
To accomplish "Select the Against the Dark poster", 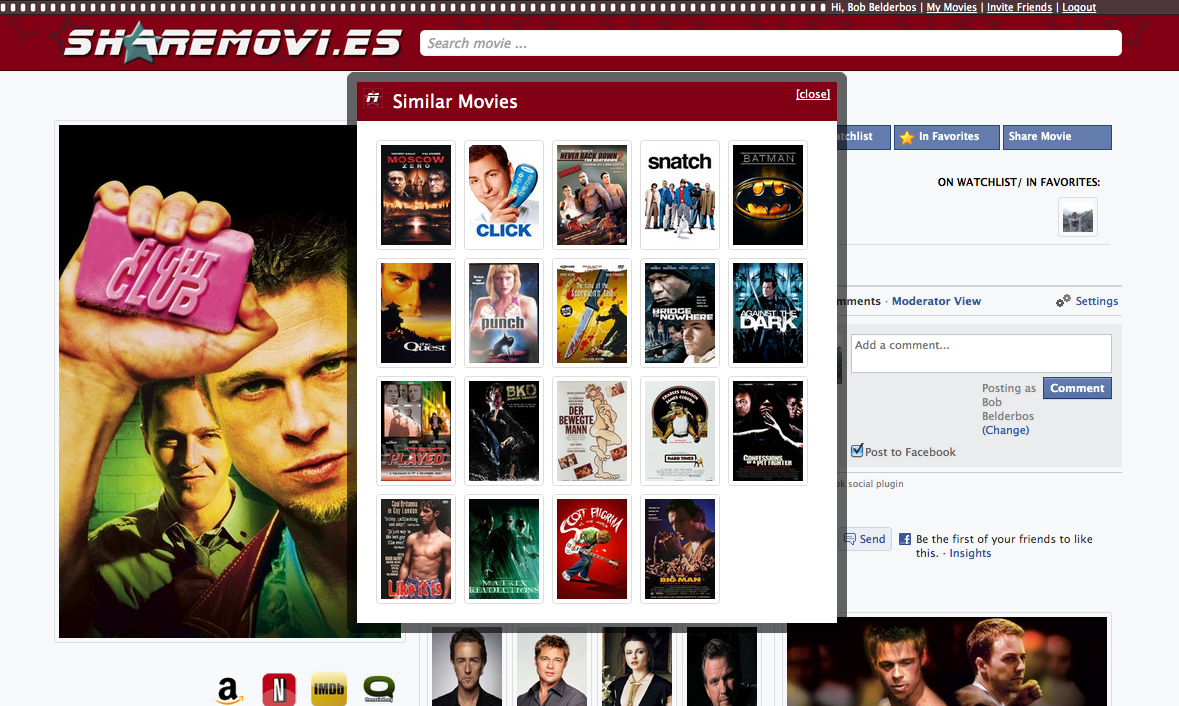I will click(x=768, y=313).
